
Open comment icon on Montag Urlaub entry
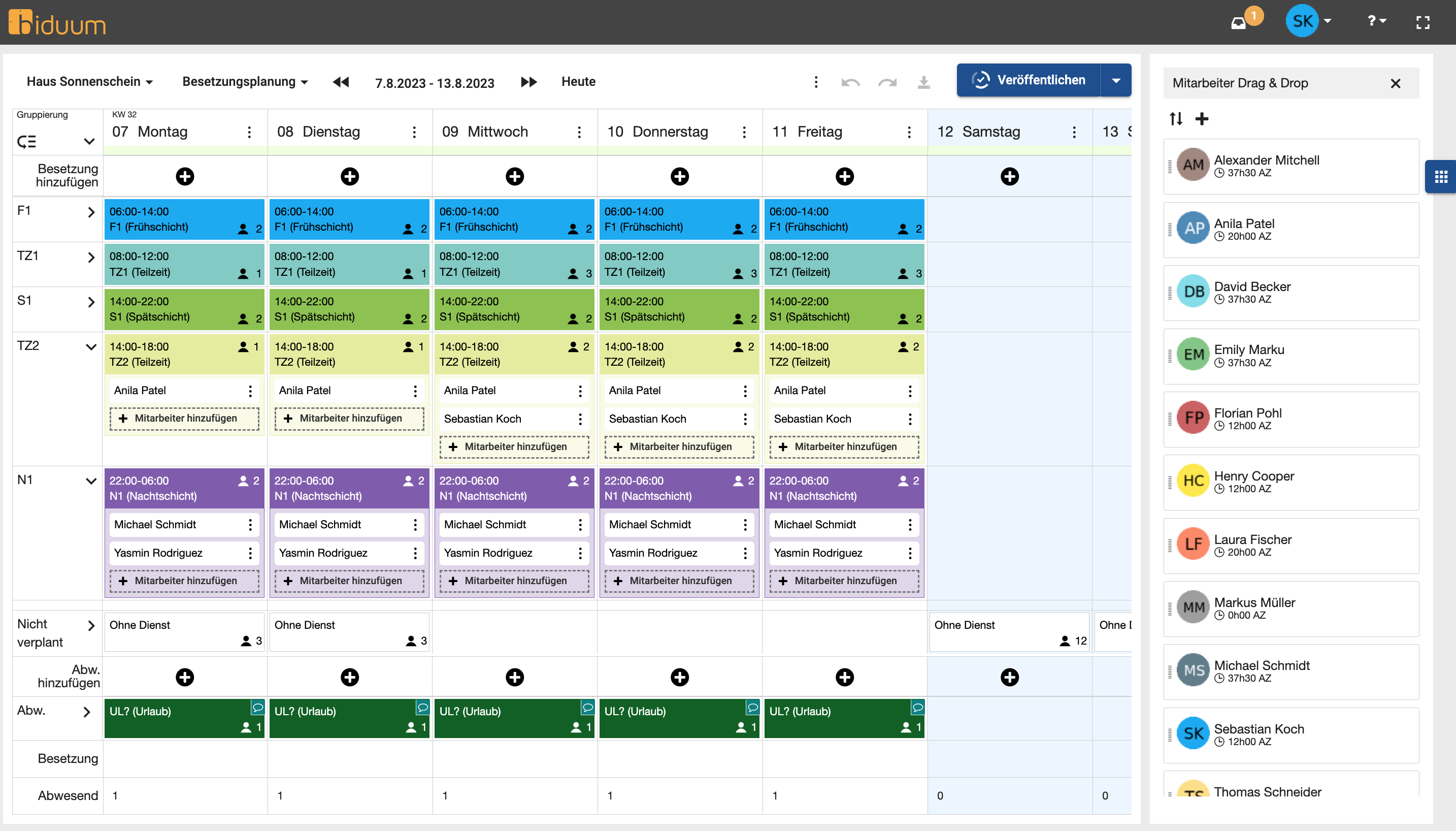(x=258, y=707)
